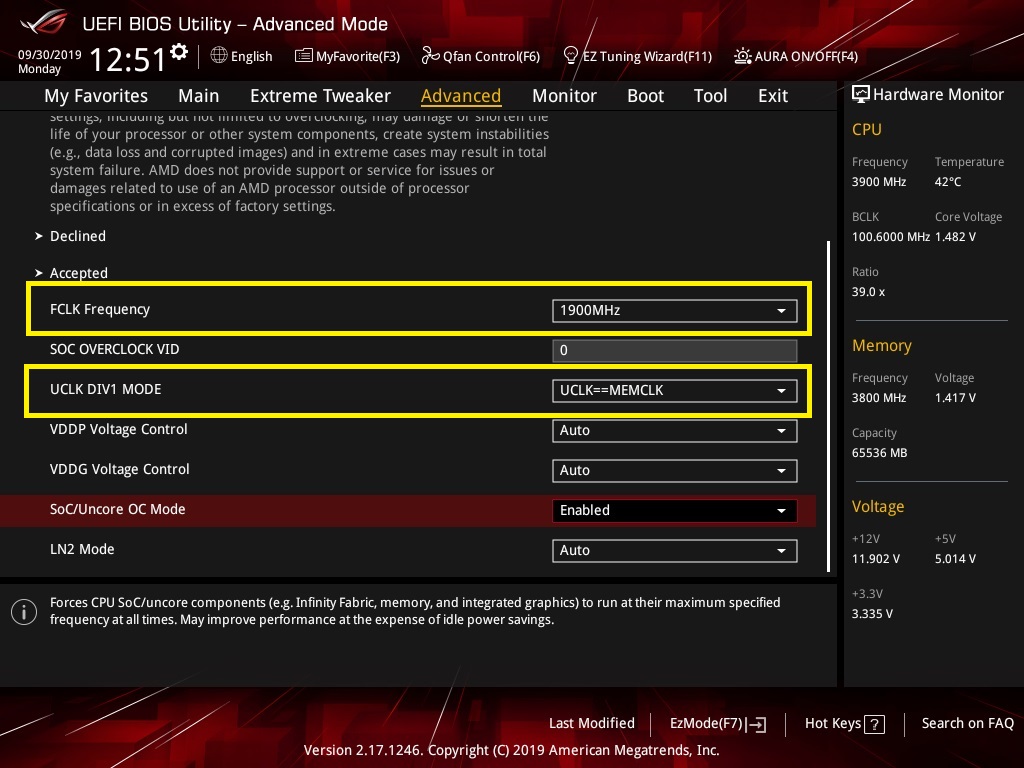
Task: Open the Exit tab
Action: (773, 96)
